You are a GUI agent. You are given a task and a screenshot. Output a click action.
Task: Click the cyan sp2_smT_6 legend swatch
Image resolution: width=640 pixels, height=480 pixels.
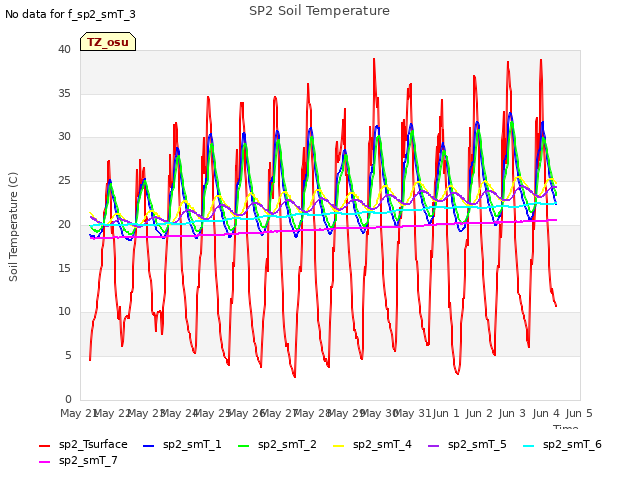[x=529, y=446]
